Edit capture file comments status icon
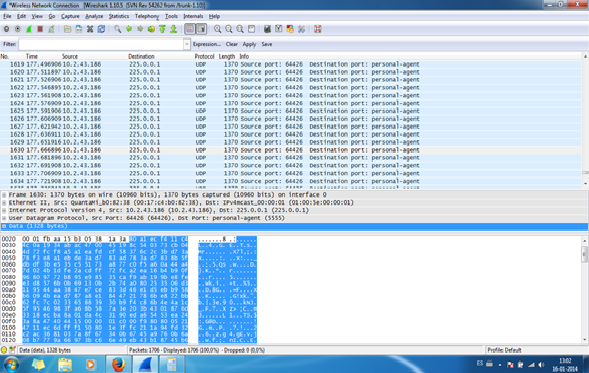This screenshot has height=373, width=589. (12, 350)
